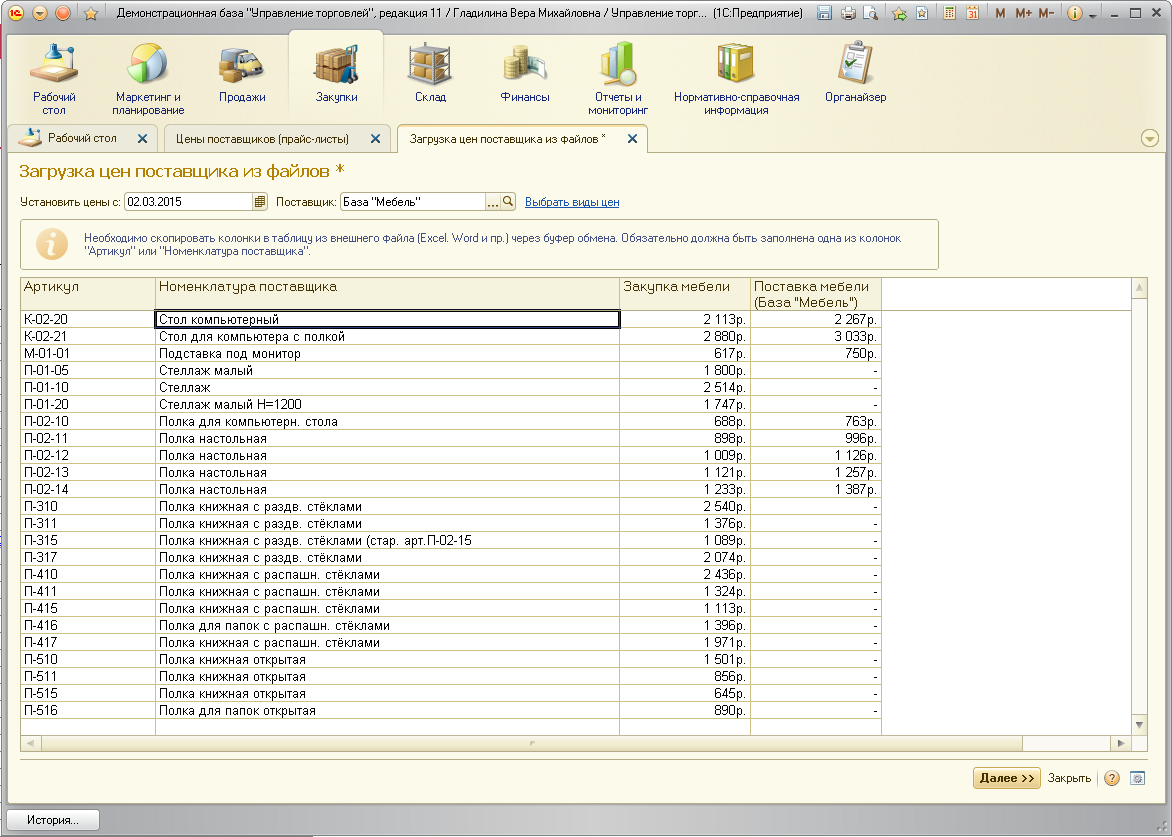The image size is (1172, 837).
Task: Click horizontal scrollbar right arrow
Action: [1120, 744]
